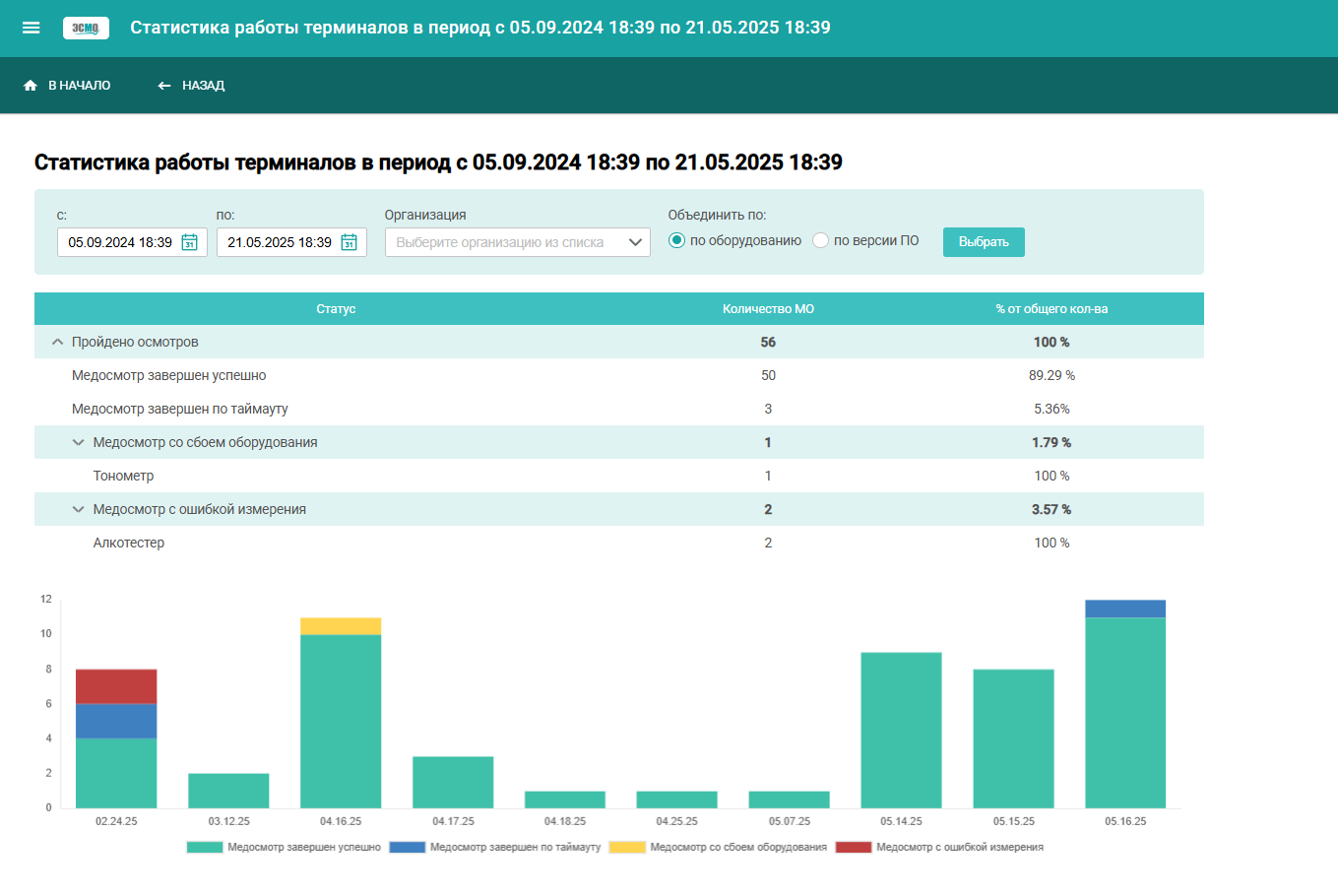Click the Медосмотр завершен успешно table row
Viewport: 1338px width, 896px height.
(x=619, y=375)
